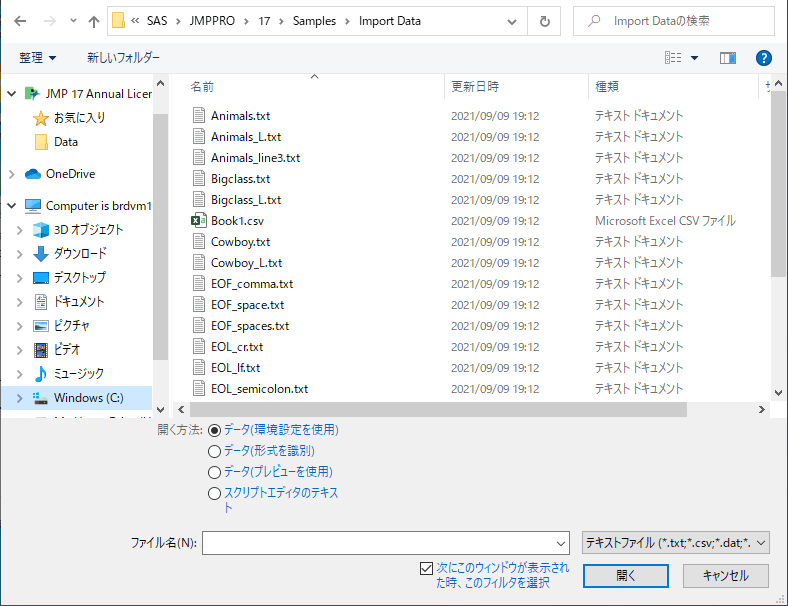Open the file name history dropdown arrow

coord(561,543)
